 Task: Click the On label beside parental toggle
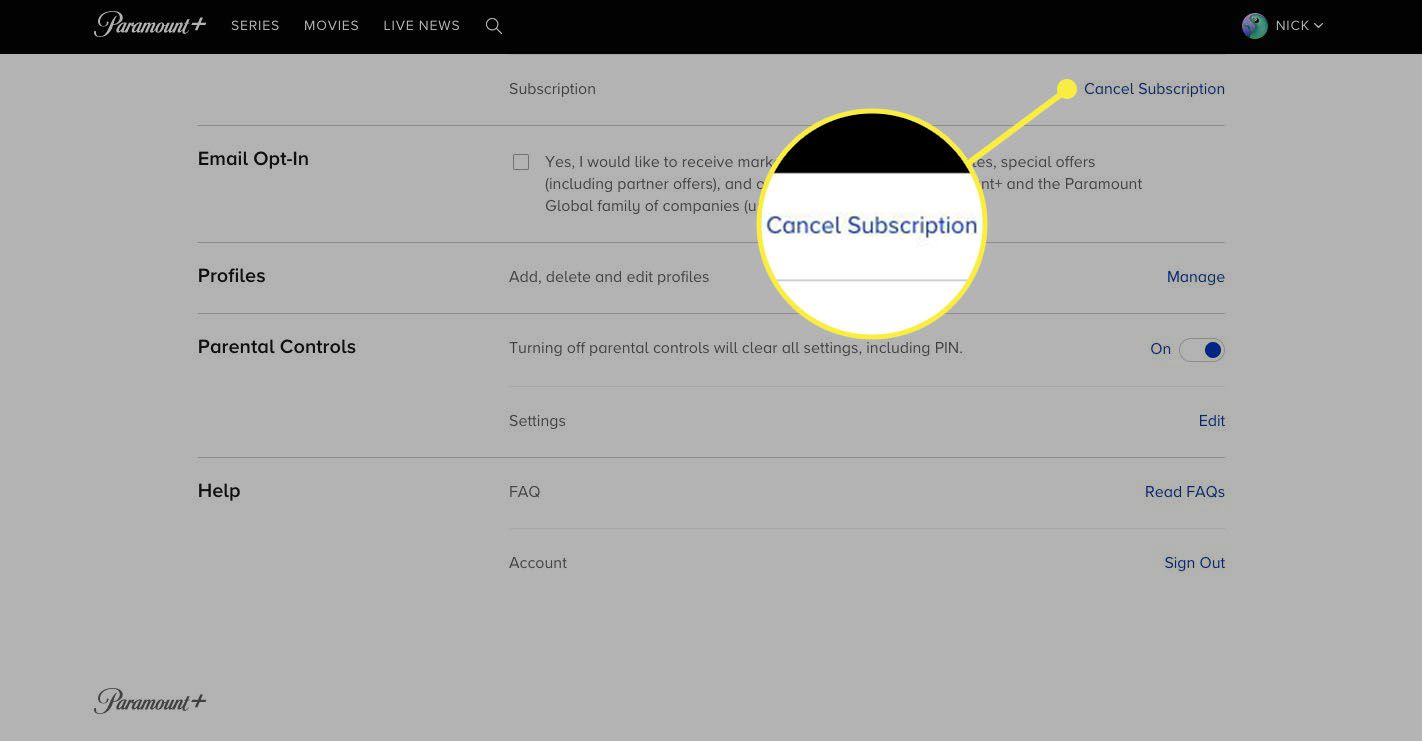1160,349
